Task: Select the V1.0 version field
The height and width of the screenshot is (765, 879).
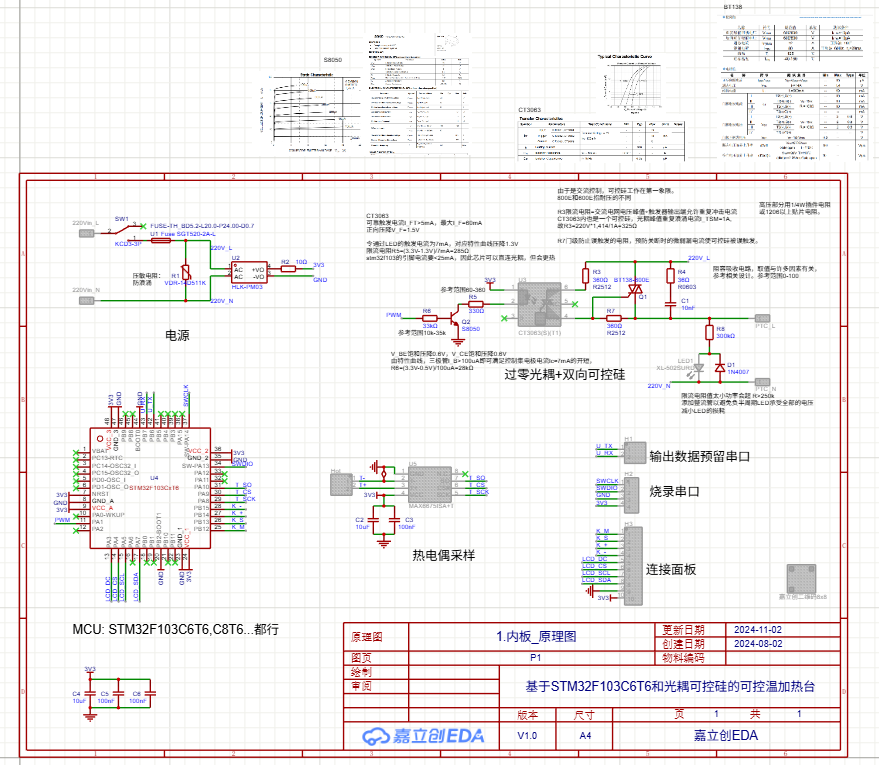Action: click(x=526, y=736)
